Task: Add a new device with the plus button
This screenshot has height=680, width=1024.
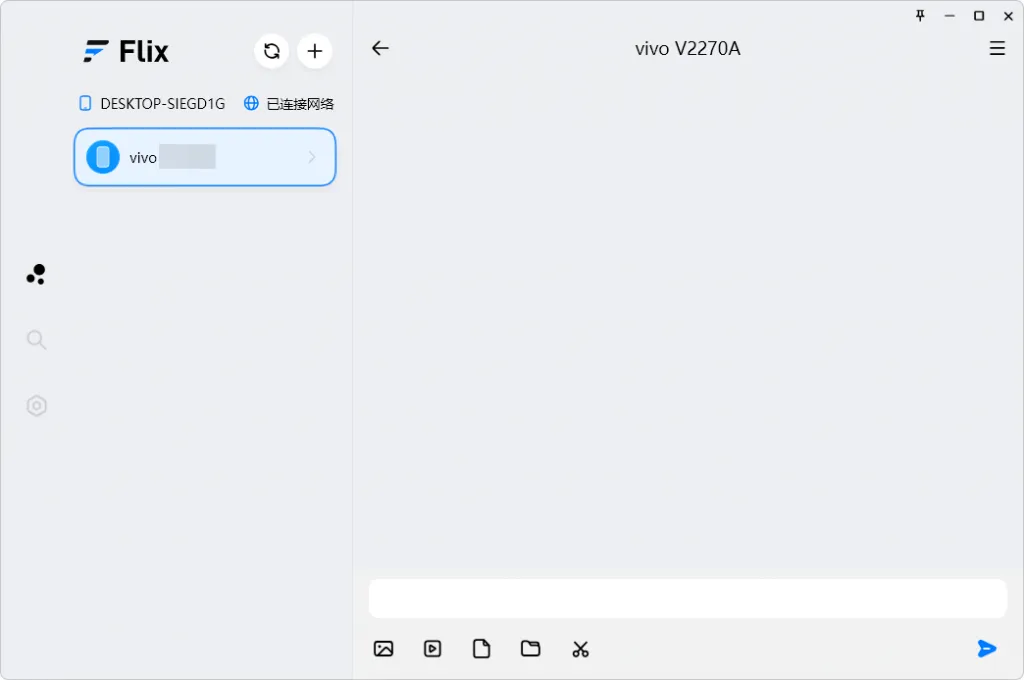Action: 315,51
